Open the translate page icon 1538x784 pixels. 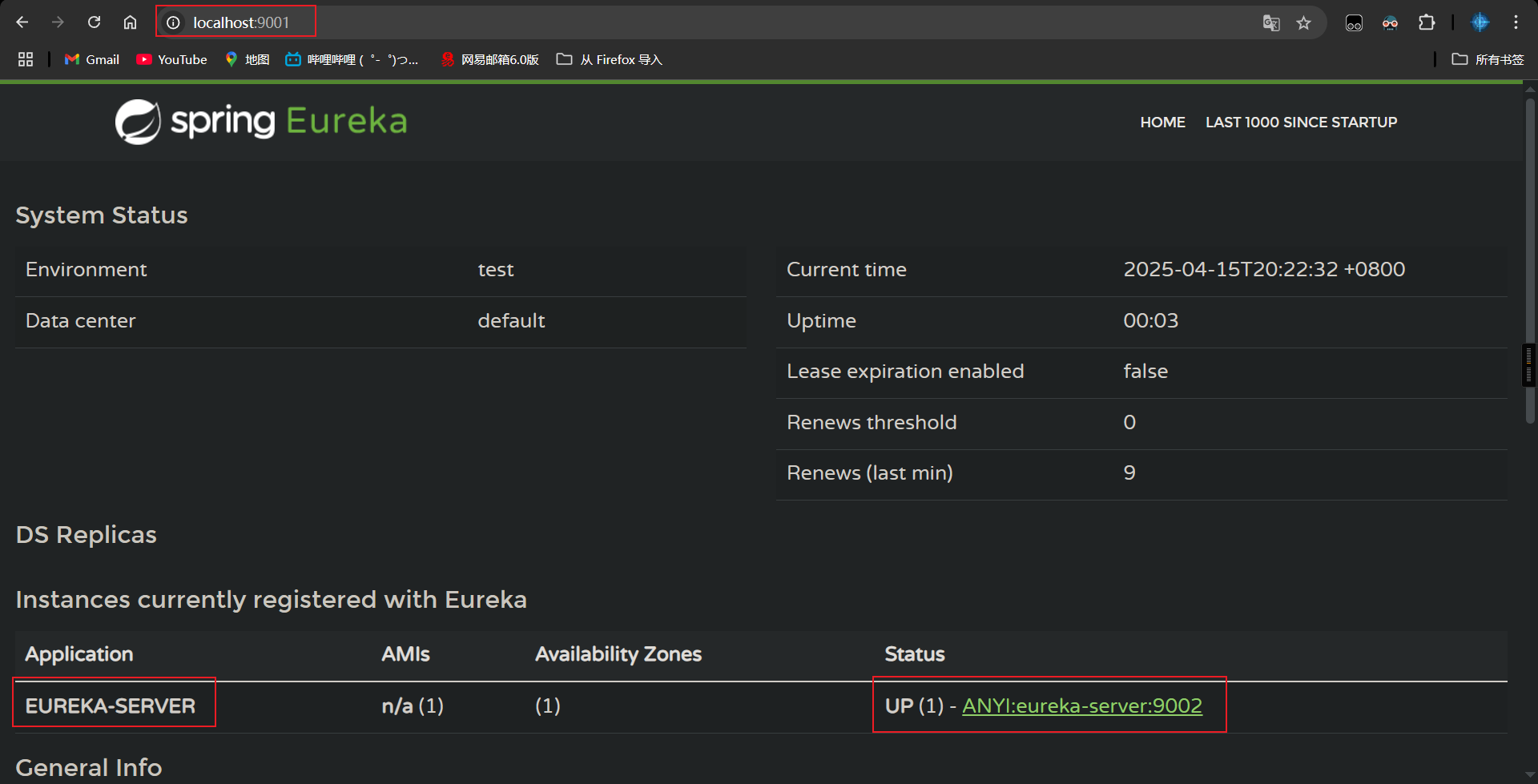click(1270, 22)
